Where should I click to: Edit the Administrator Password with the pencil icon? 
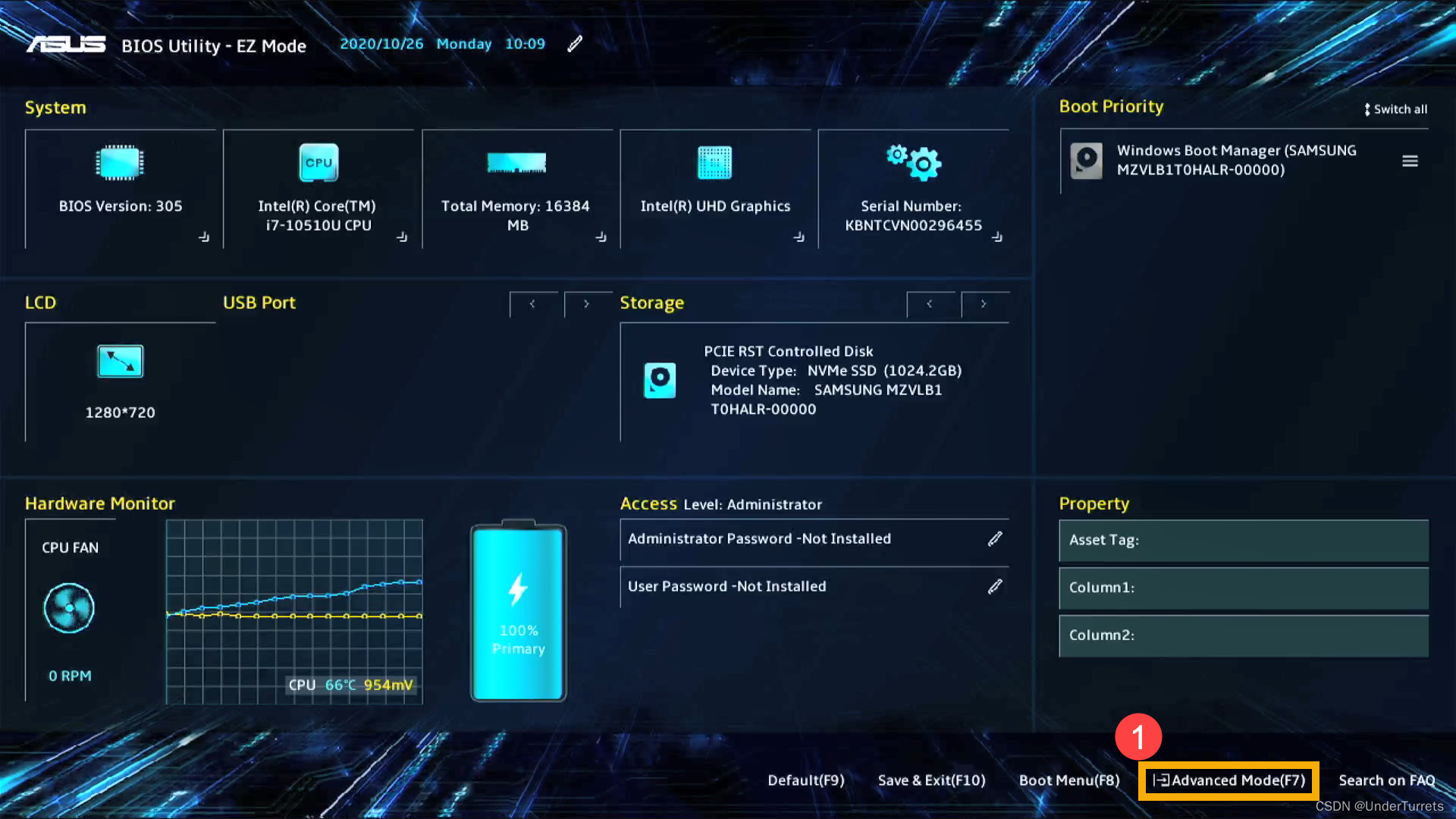(x=995, y=539)
